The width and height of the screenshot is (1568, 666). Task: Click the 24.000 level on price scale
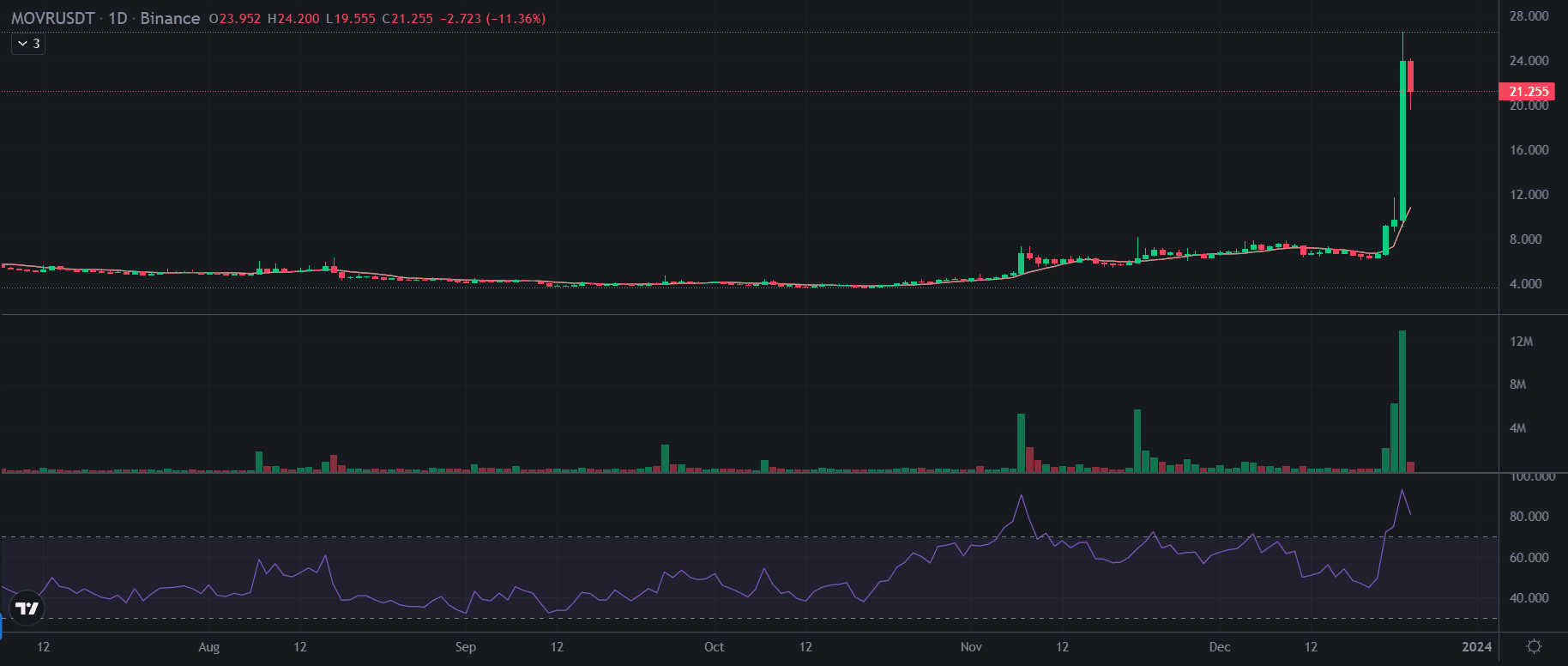(x=1529, y=61)
